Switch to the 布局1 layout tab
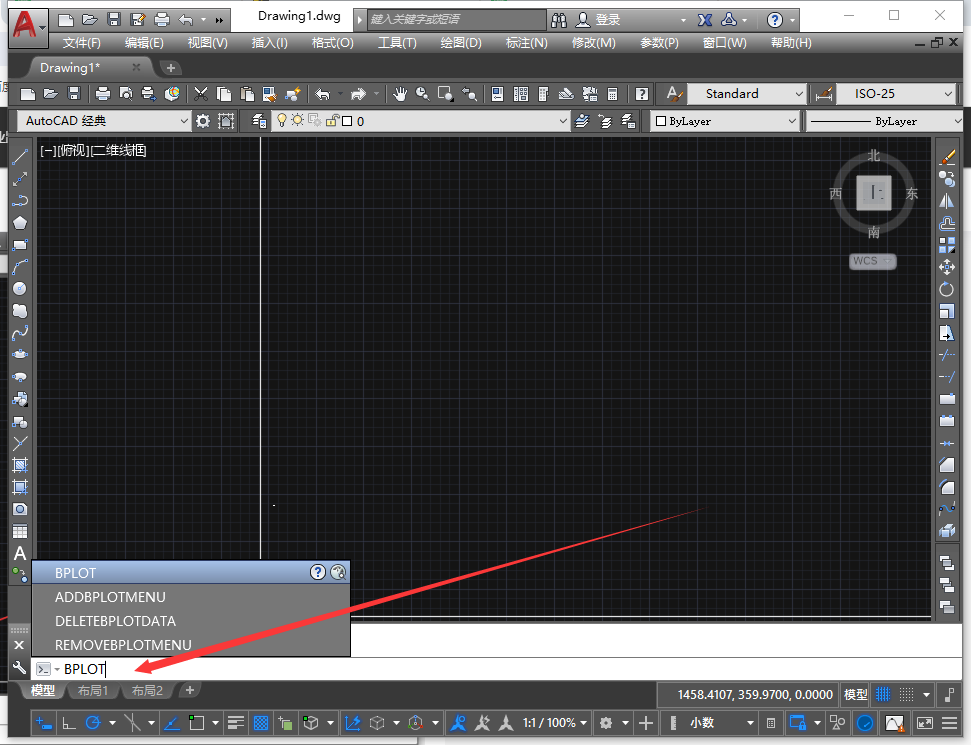Viewport: 971px width, 745px height. [93, 690]
